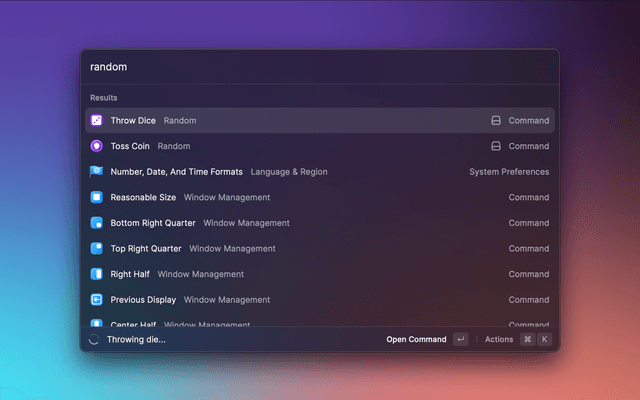Click the Throw Dice purple icon
Image resolution: width=640 pixels, height=400 pixels.
pyautogui.click(x=97, y=121)
